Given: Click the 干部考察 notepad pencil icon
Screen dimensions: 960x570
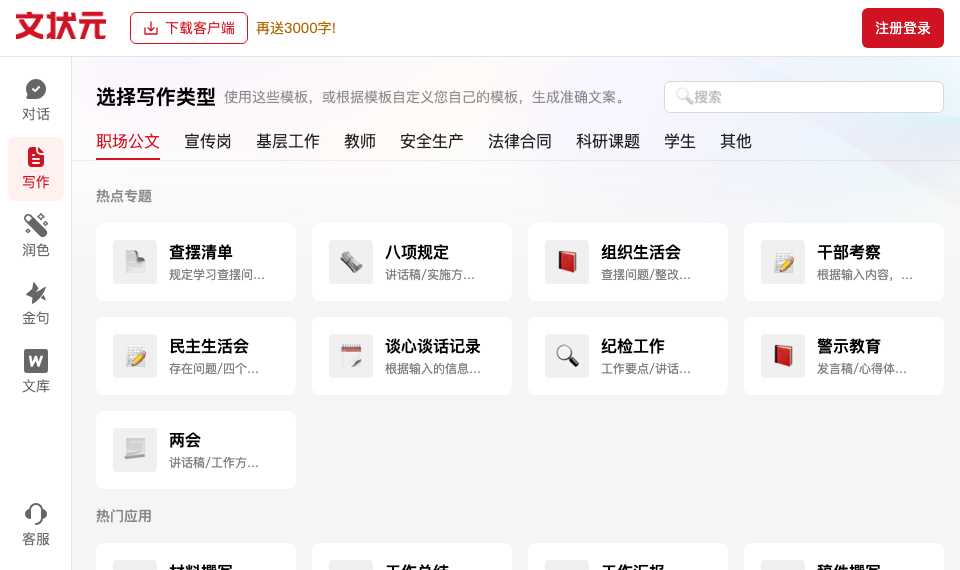Looking at the screenshot, I should 783,262.
